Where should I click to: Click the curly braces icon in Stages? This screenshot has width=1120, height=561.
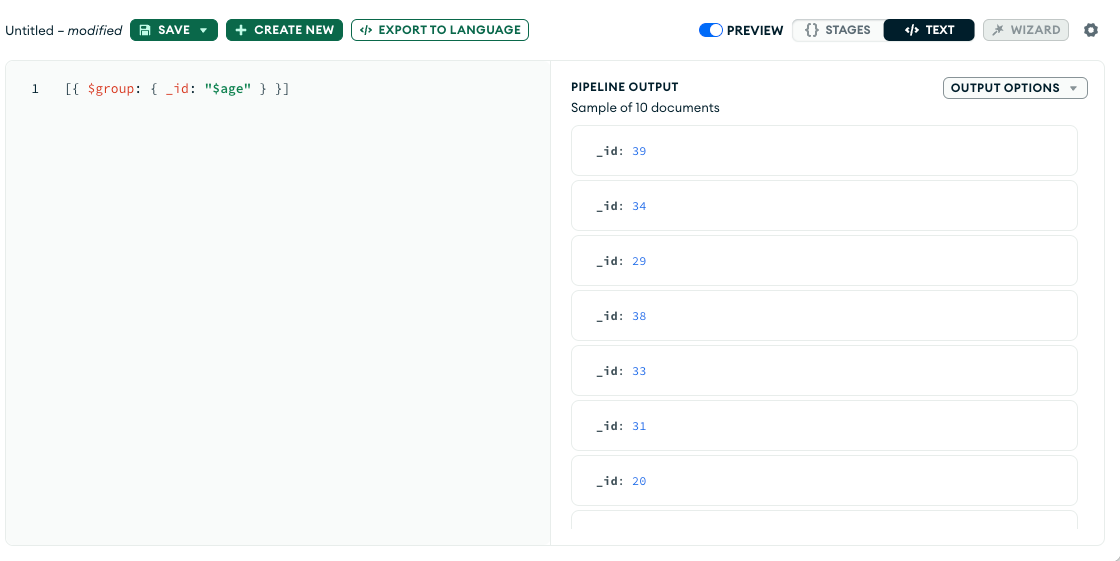pos(812,30)
